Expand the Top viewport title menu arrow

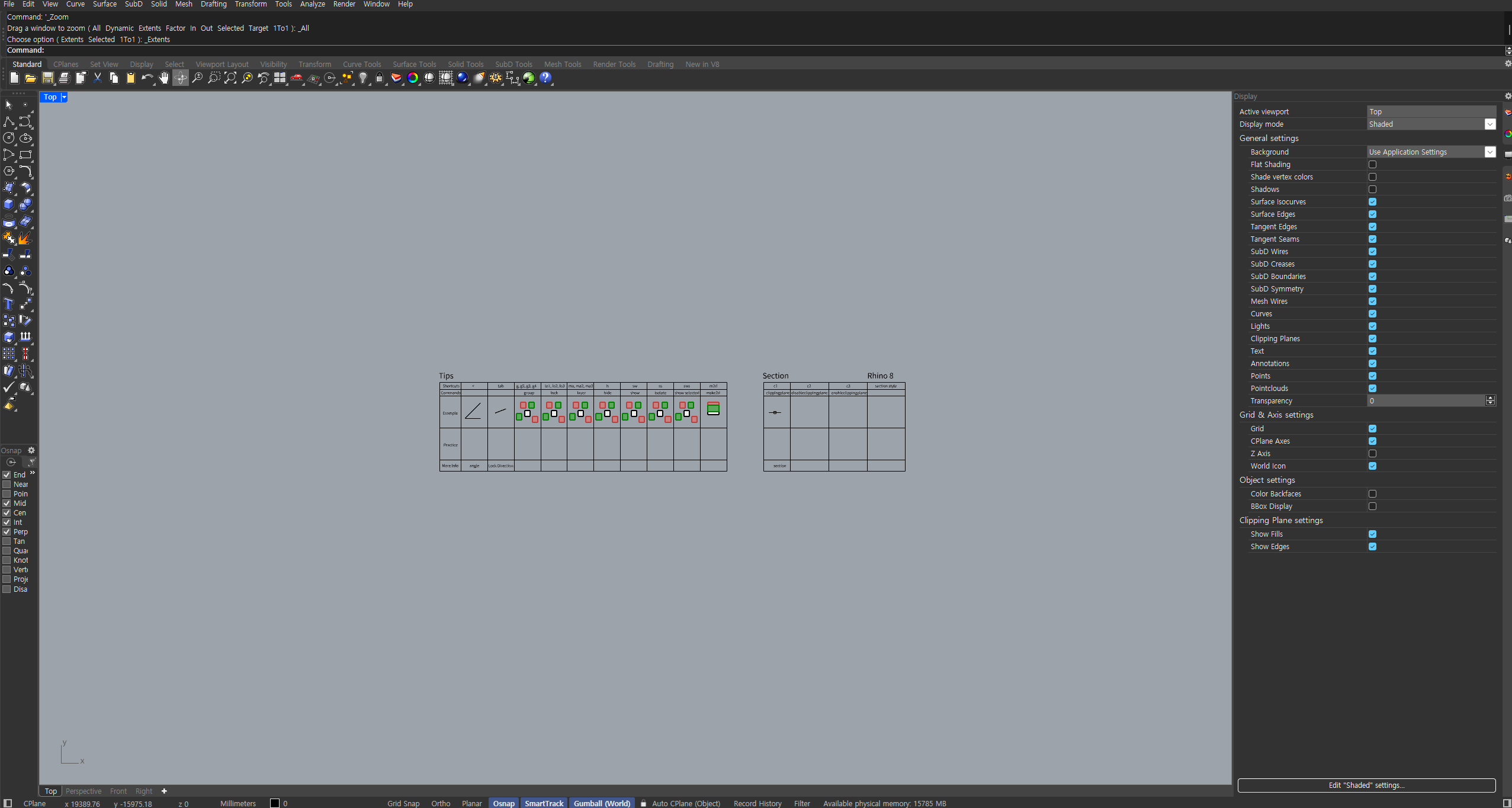click(64, 97)
